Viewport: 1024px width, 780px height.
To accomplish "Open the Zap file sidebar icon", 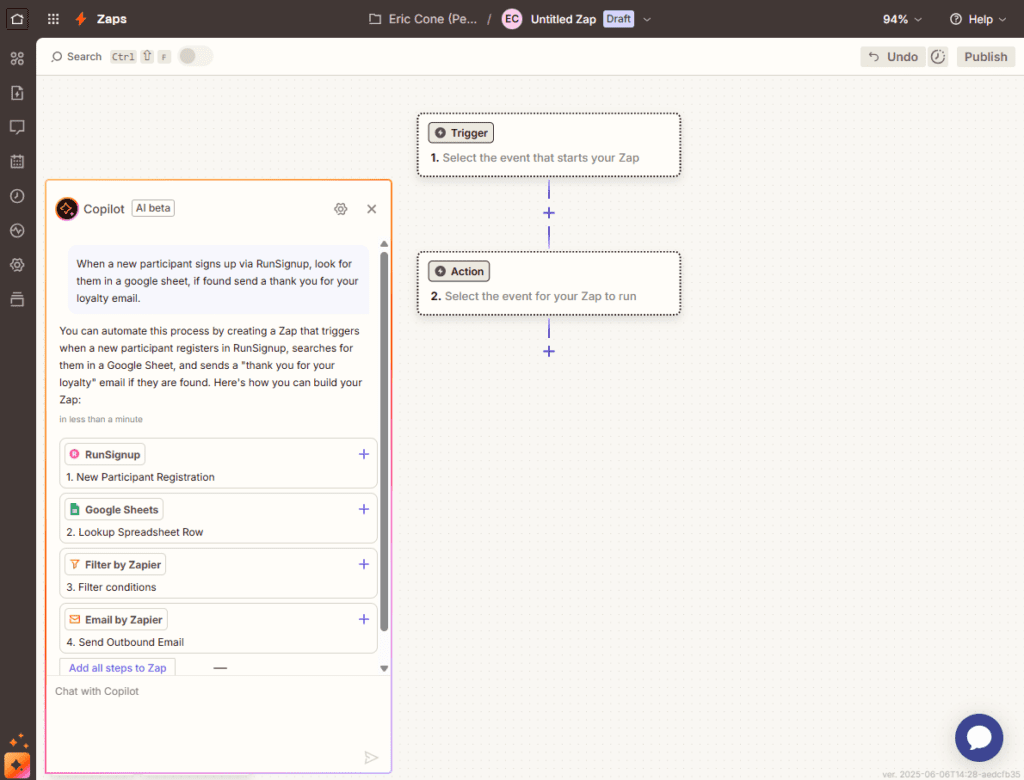I will click(17, 93).
